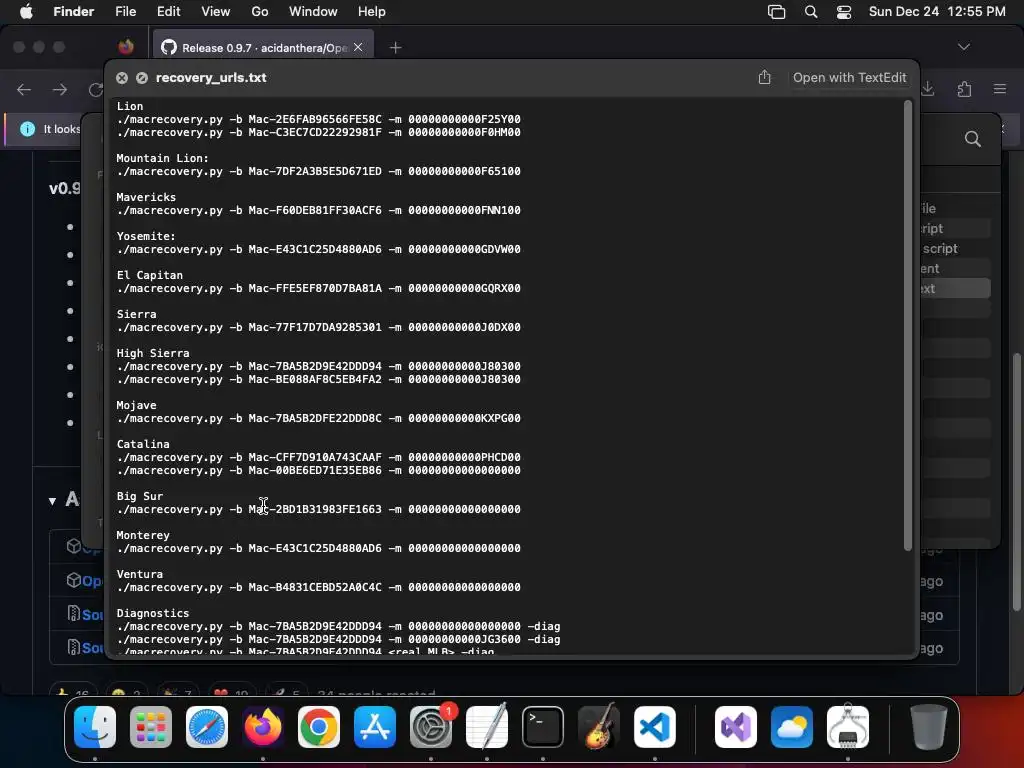
Task: Open the Go menu
Action: (260, 12)
